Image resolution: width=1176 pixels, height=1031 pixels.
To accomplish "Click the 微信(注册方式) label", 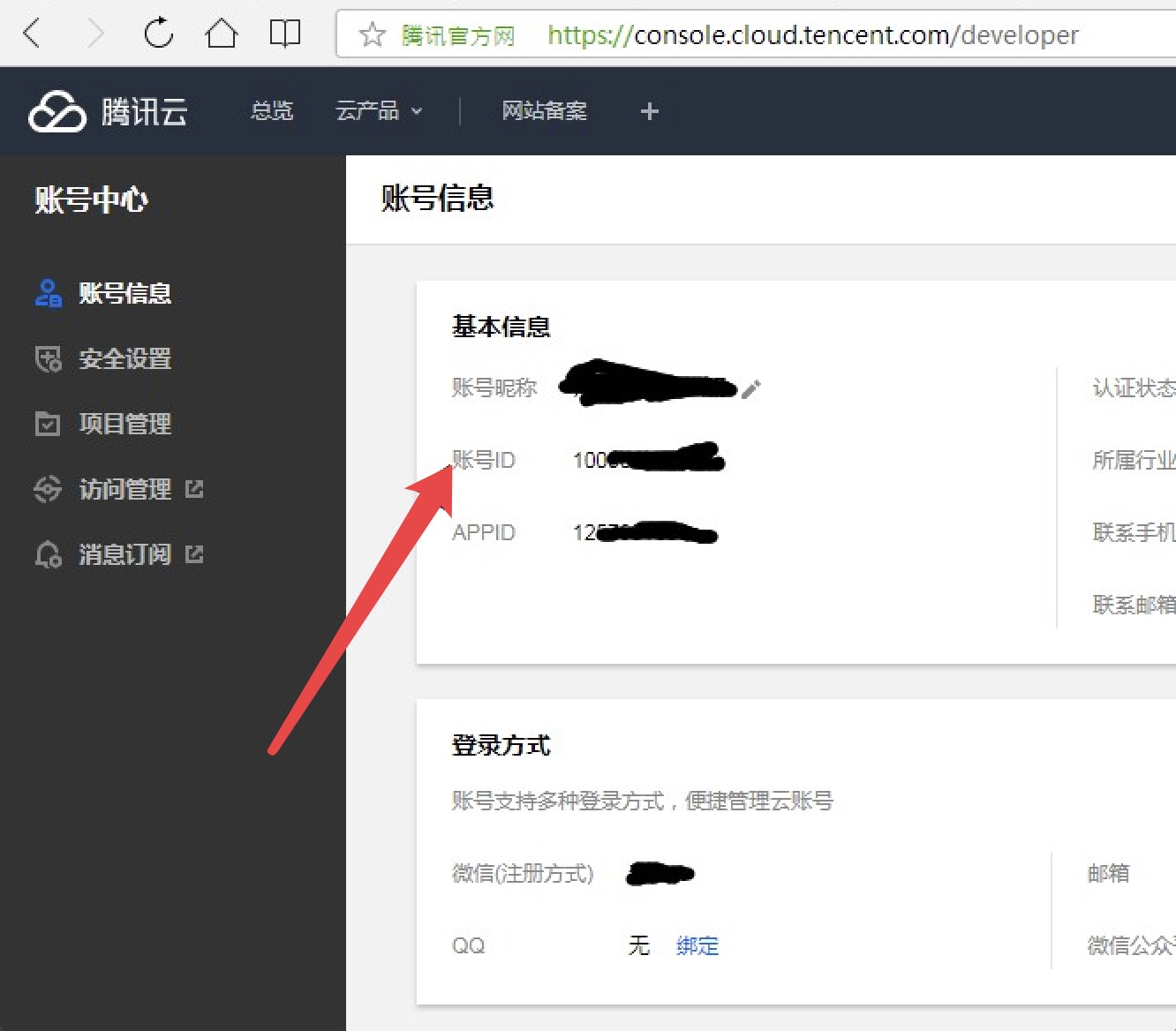I will pos(523,874).
